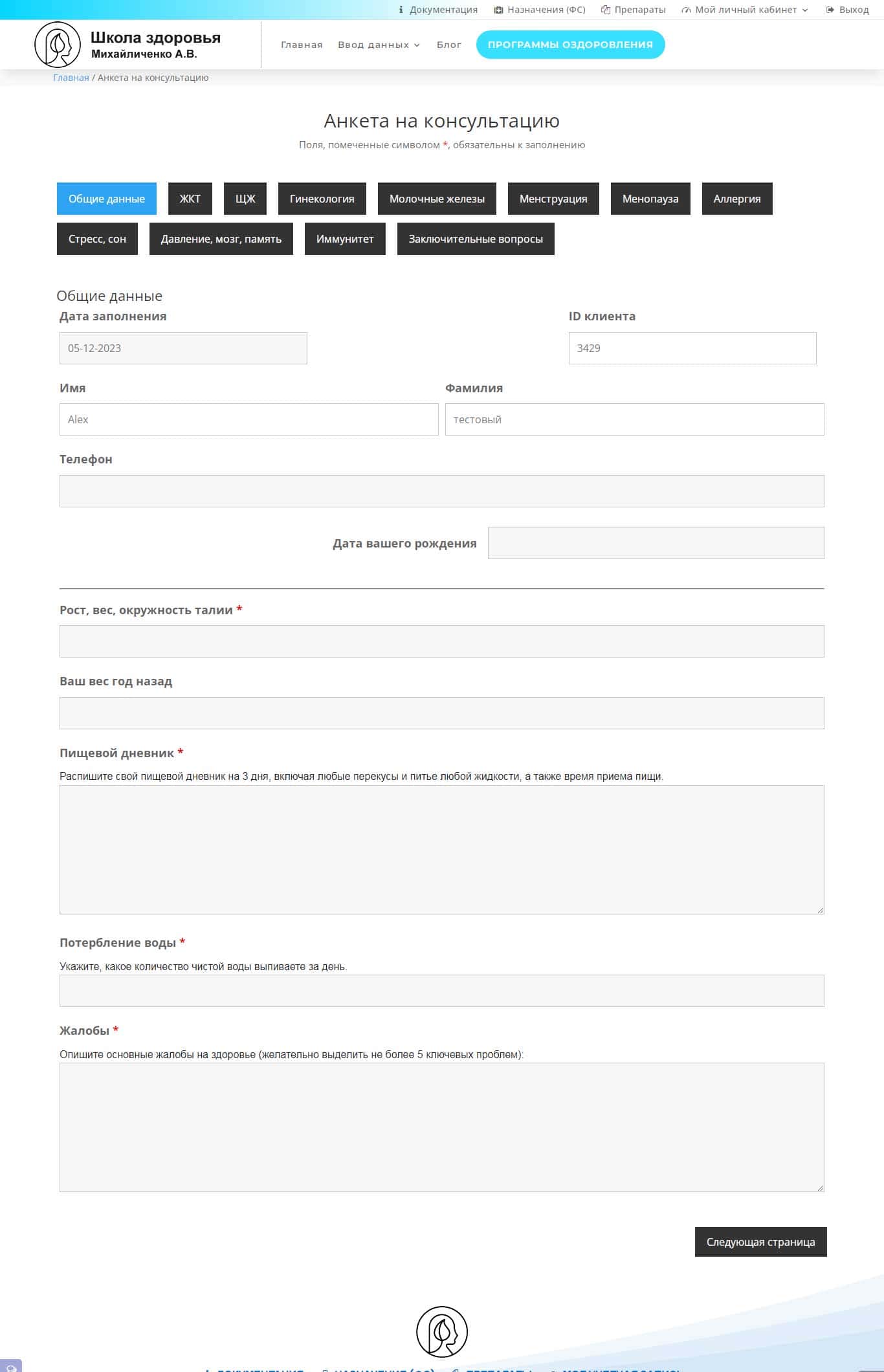The width and height of the screenshot is (884, 1372).
Task: Click ПРОГРАММЫ ОЗДОРОВЛЕНИЯ button
Action: (x=570, y=45)
